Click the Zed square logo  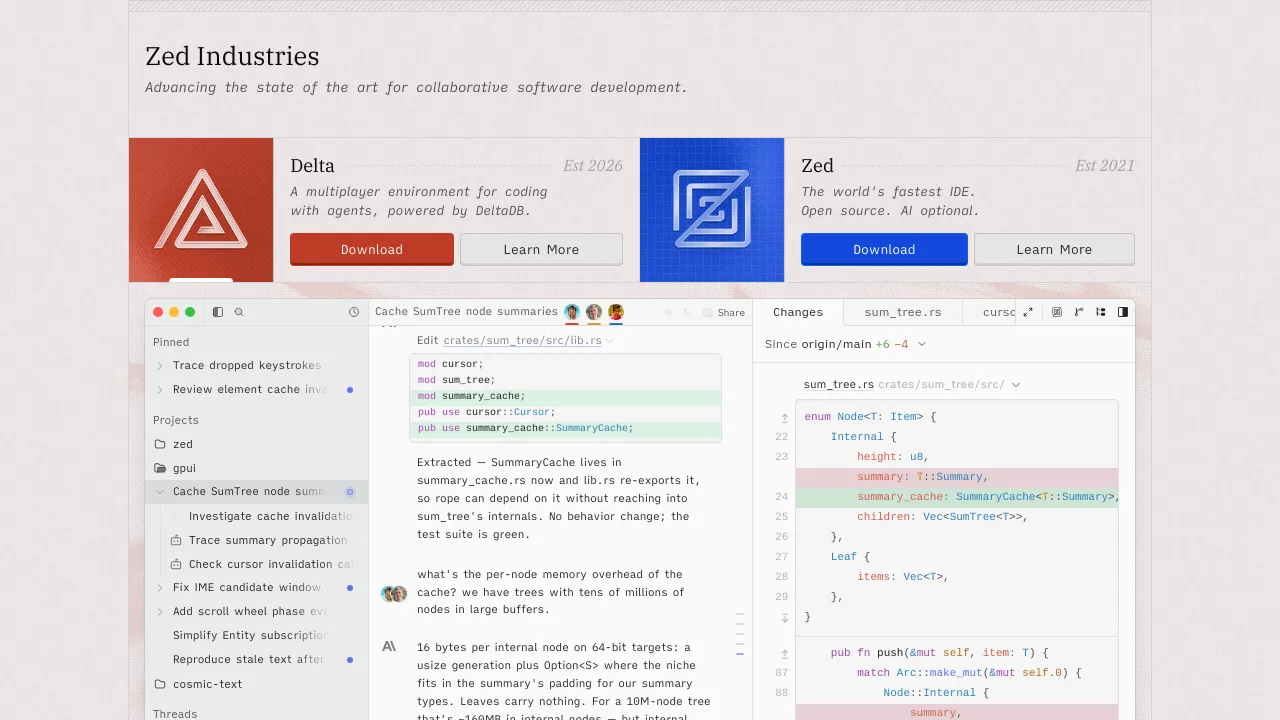click(712, 210)
